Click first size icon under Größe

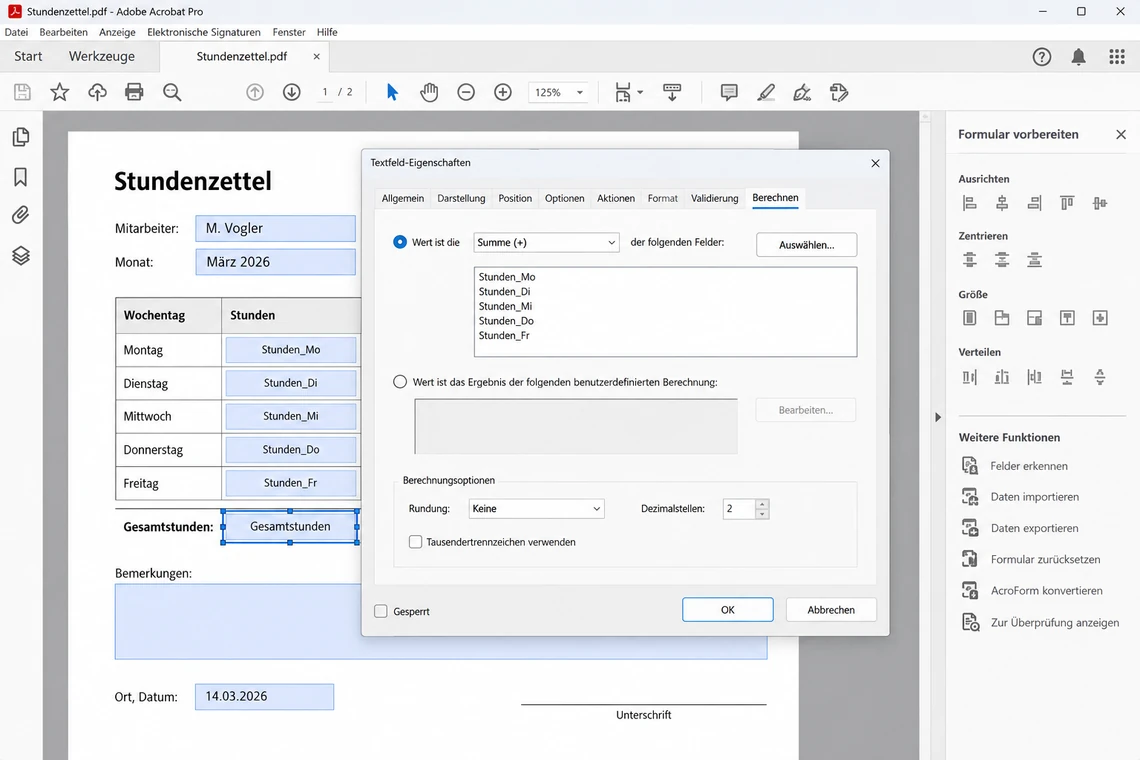970,318
